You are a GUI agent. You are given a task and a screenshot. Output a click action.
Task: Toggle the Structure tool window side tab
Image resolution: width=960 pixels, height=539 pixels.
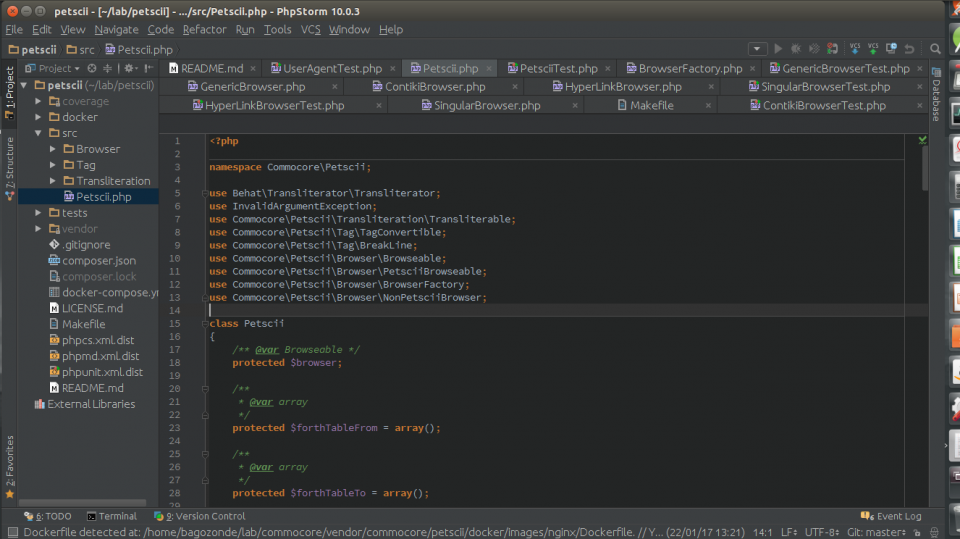click(x=9, y=169)
